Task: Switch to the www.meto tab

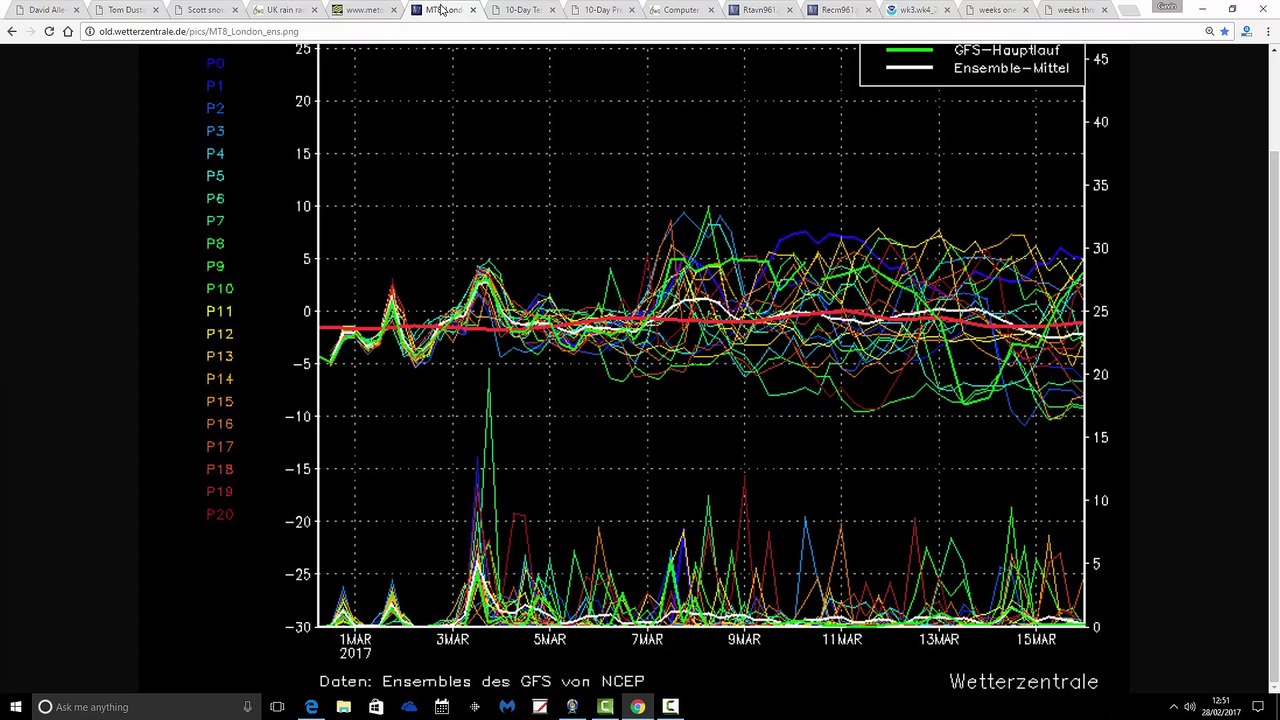Action: [x=364, y=10]
